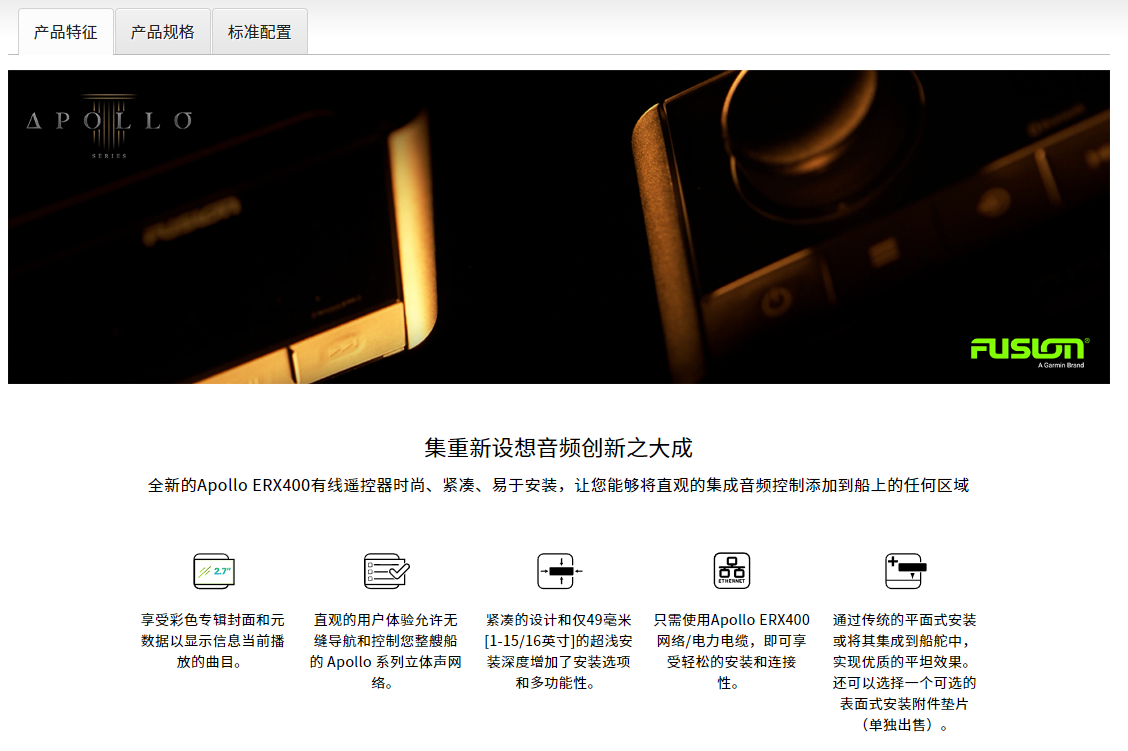
Task: Click the Apollo ERX400 banner image
Action: pos(559,227)
